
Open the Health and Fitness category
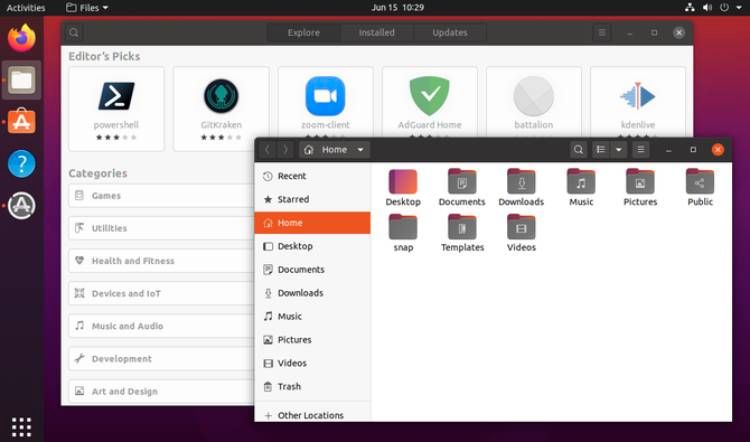point(162,261)
